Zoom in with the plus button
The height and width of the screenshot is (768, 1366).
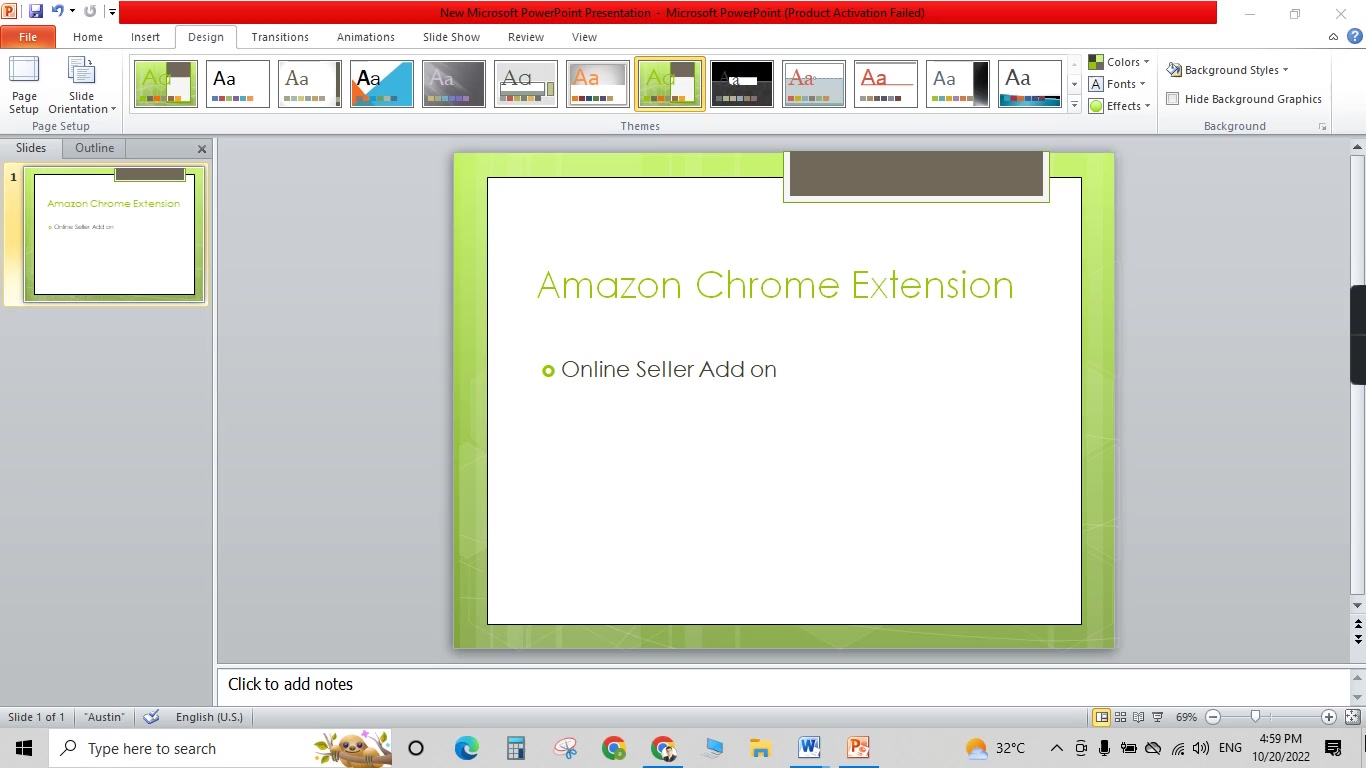click(1328, 717)
